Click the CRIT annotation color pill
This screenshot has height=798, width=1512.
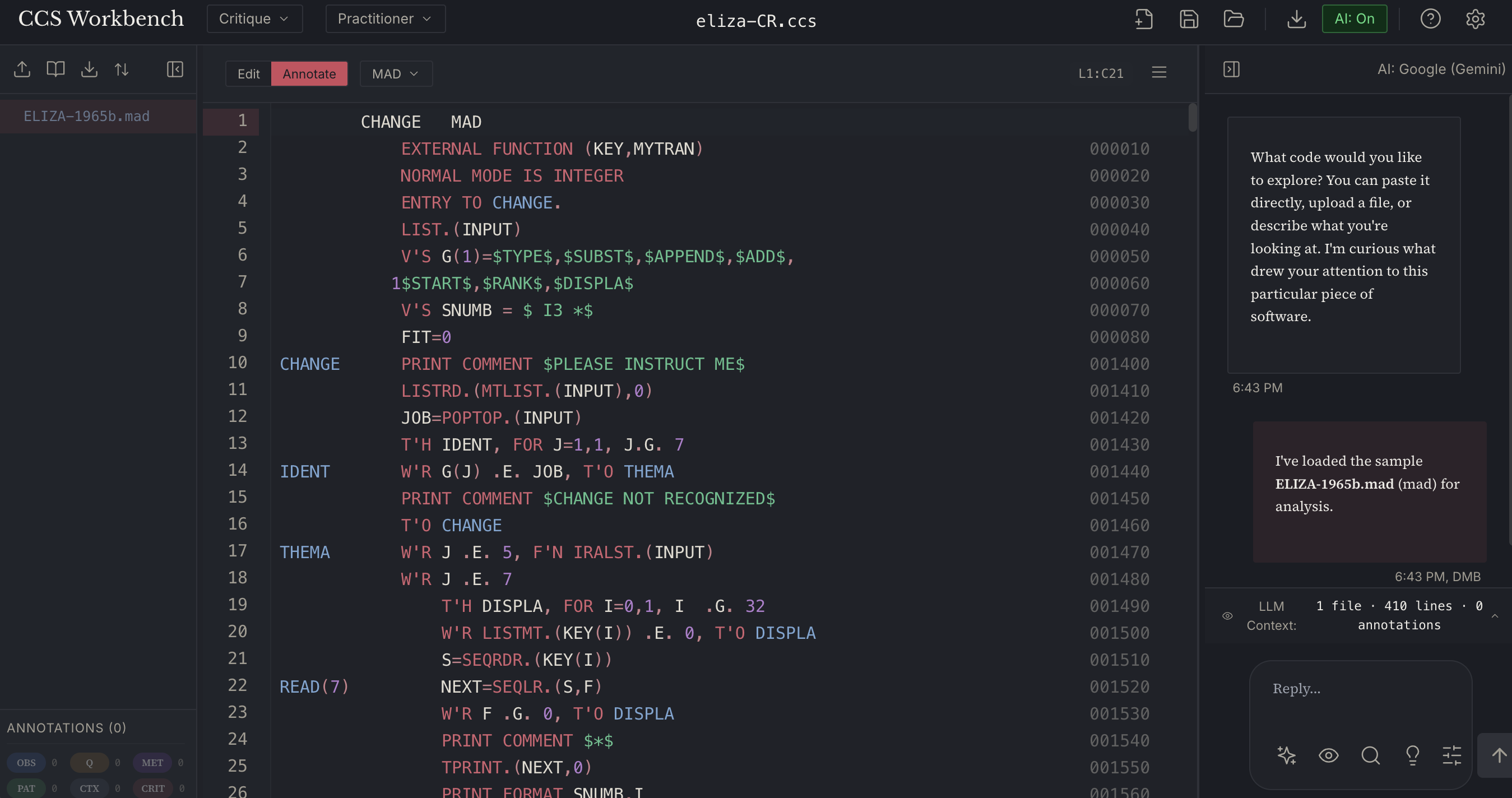click(152, 788)
